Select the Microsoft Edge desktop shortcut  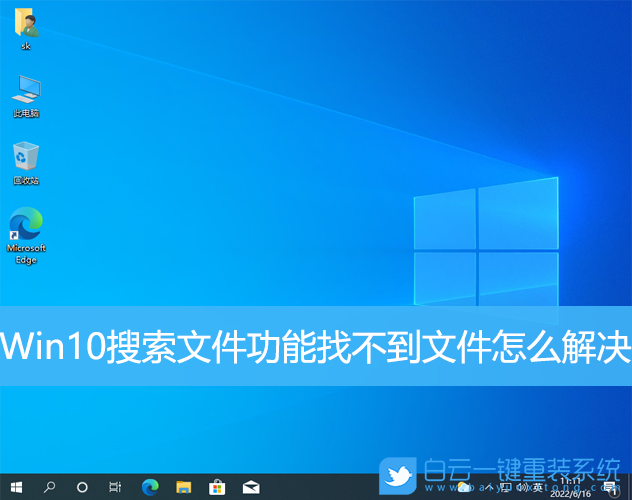(x=26, y=236)
